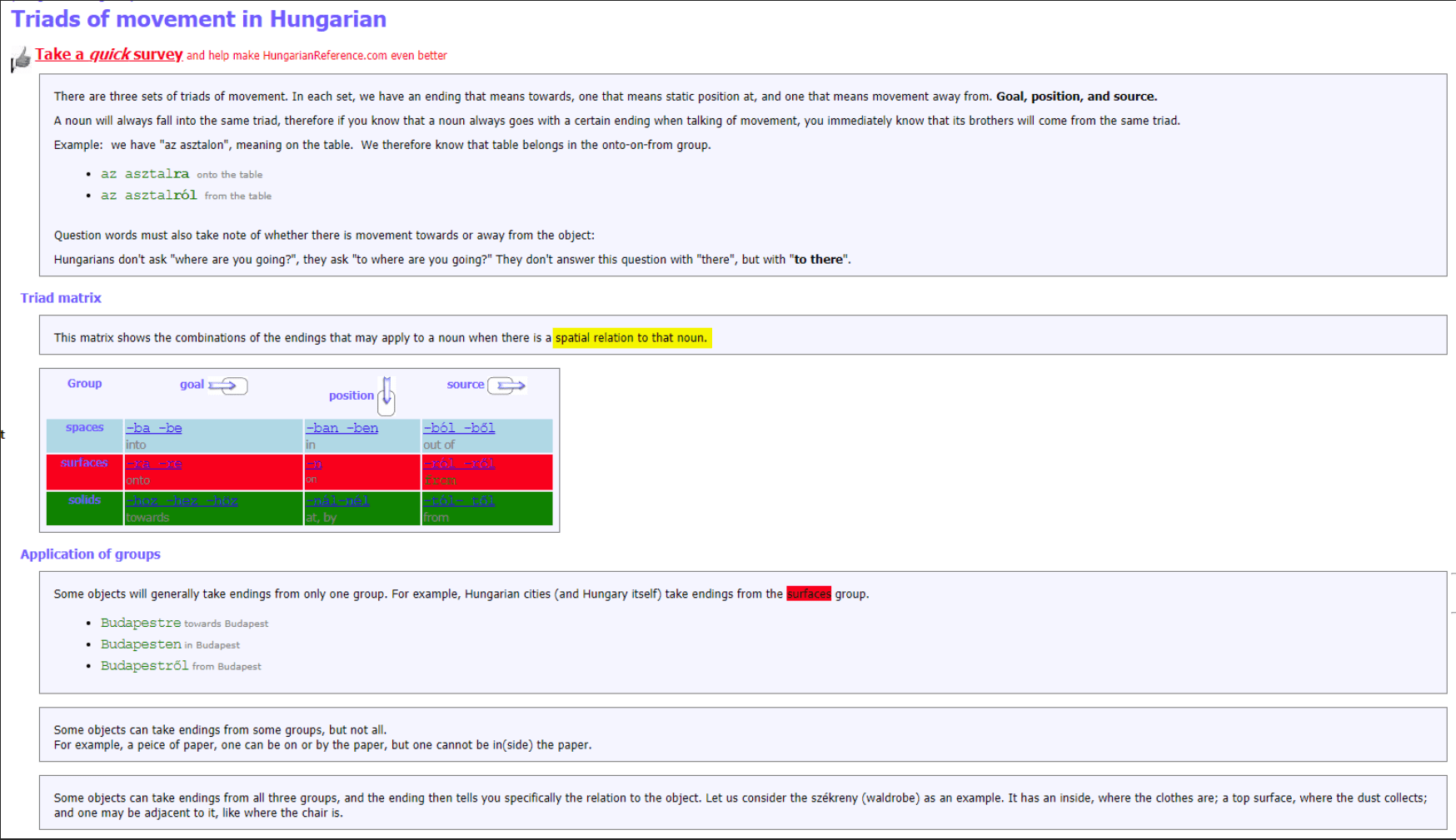
Task: Click 'out of' translation in spaces row
Action: [x=439, y=445]
